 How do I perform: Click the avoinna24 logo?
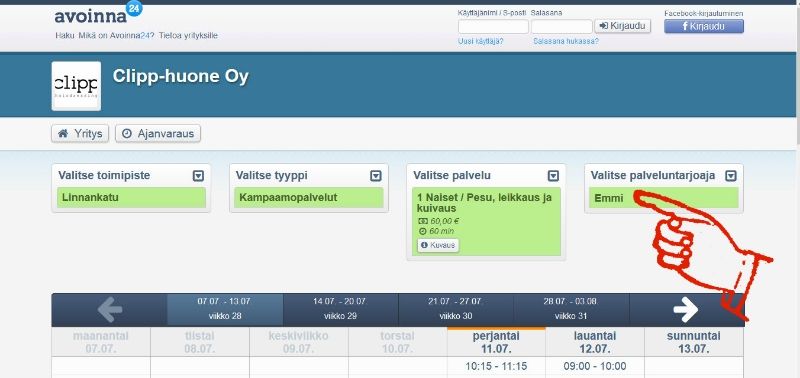coord(98,14)
